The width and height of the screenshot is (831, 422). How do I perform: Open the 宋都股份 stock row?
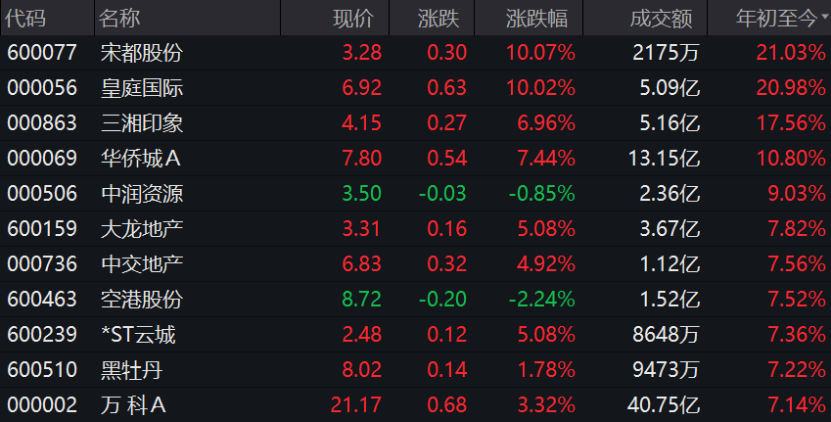pyautogui.click(x=142, y=53)
